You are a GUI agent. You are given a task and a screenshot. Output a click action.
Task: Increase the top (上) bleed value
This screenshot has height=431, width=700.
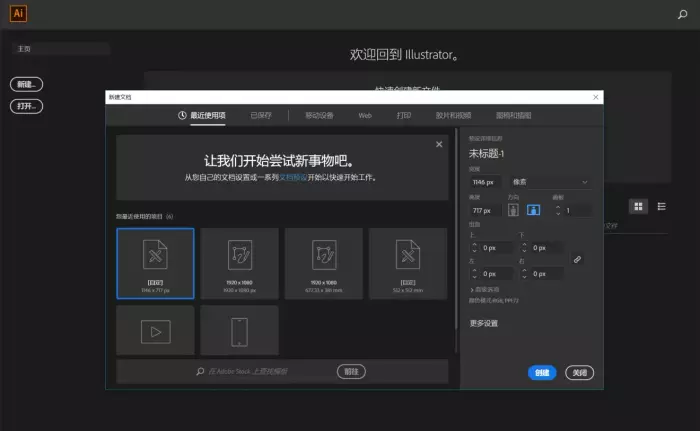tap(474, 245)
